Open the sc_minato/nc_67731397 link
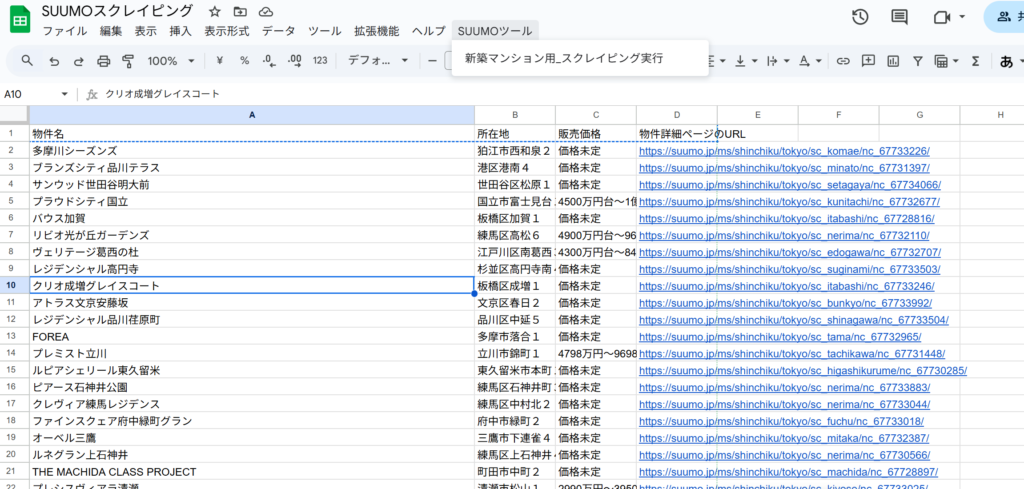1024x489 pixels. tap(784, 168)
